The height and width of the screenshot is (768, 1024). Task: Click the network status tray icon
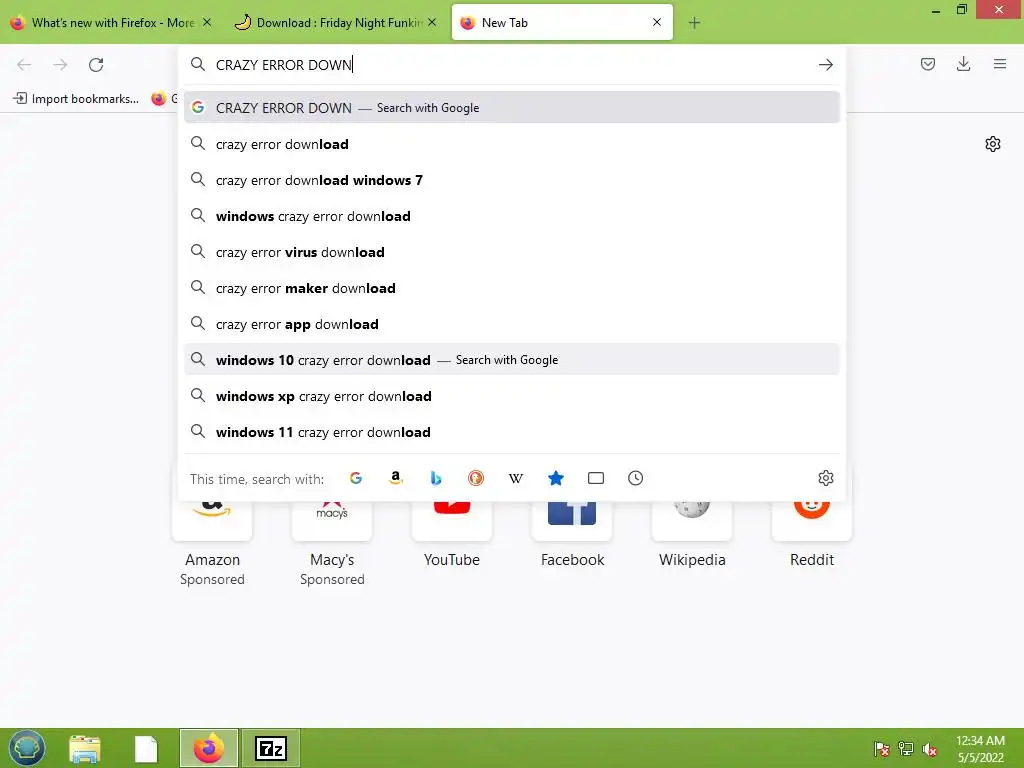click(906, 749)
